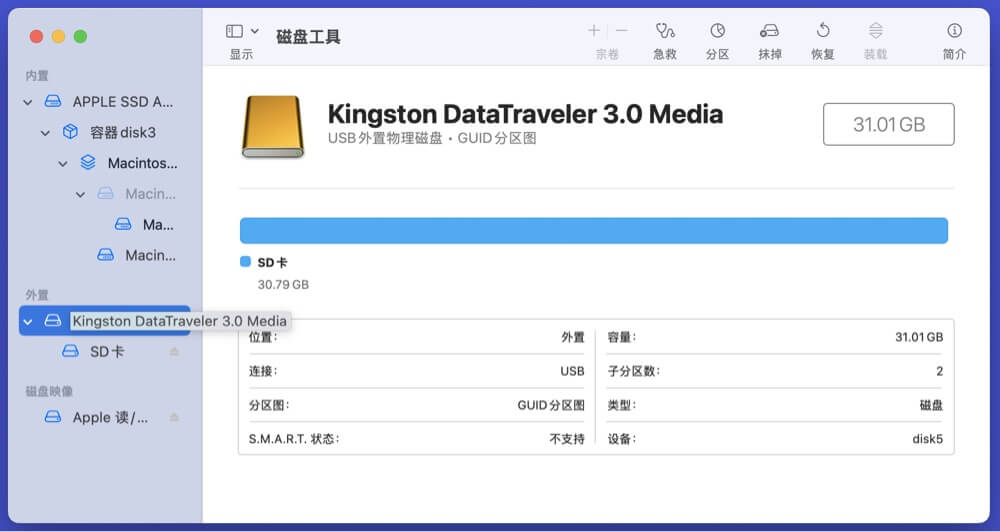The width and height of the screenshot is (1000, 532).
Task: Click the 类型 value 磁盘
Action: (931, 405)
